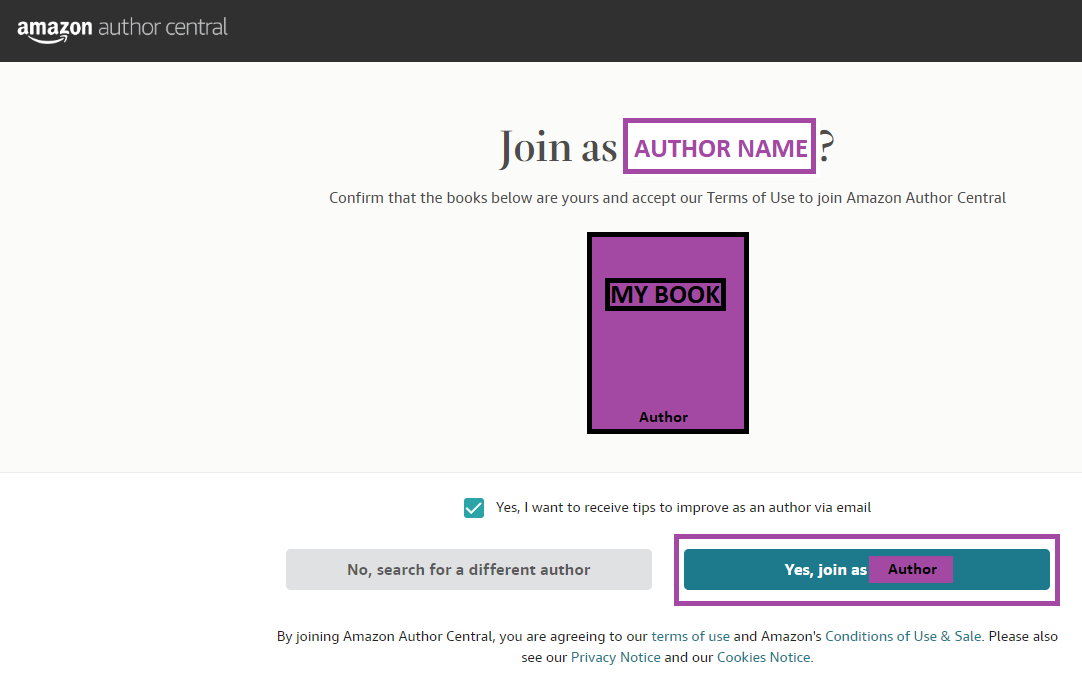Click the "Yes, I want to receive tips" label

click(x=683, y=507)
